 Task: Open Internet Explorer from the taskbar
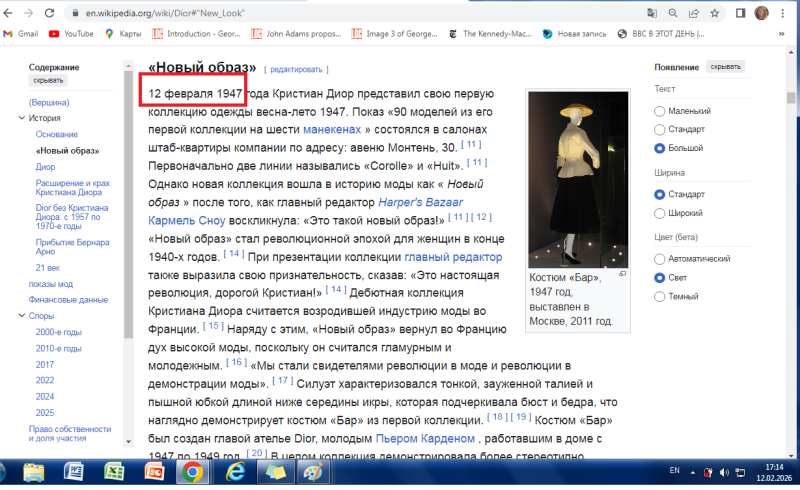(235, 471)
